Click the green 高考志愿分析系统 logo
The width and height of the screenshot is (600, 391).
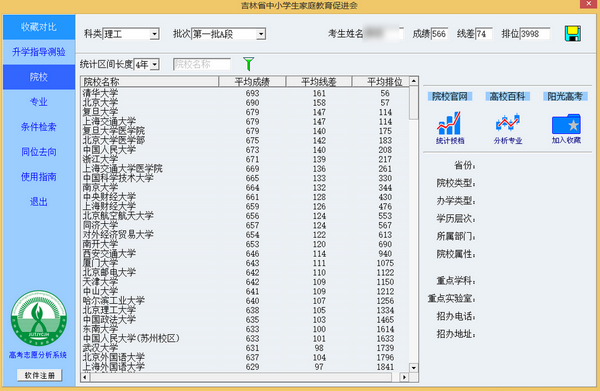(x=38, y=318)
